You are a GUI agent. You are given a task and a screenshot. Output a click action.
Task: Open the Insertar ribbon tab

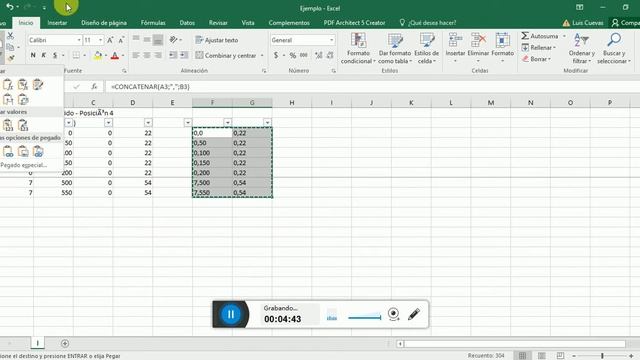(57, 23)
